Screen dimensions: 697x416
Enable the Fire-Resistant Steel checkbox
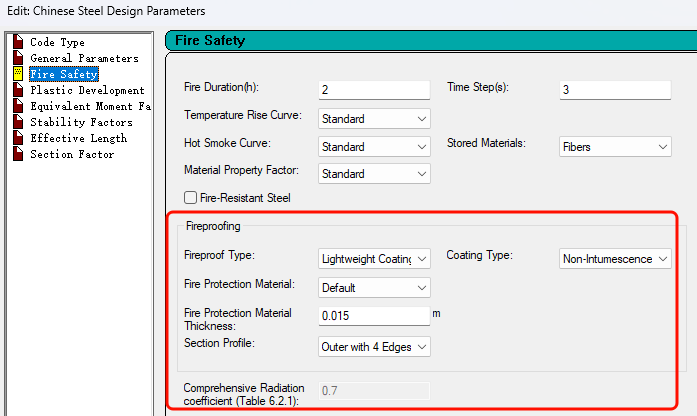pos(190,197)
